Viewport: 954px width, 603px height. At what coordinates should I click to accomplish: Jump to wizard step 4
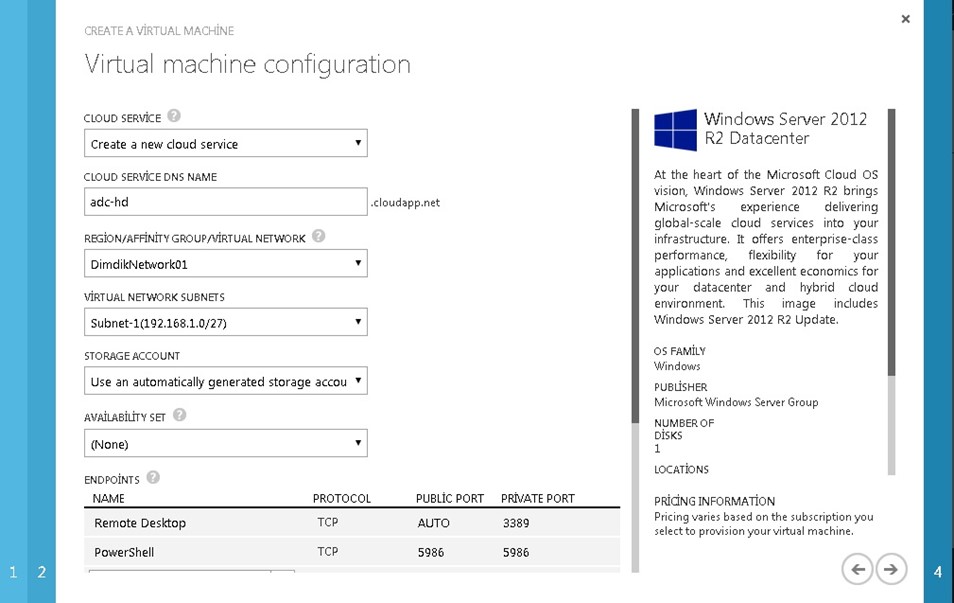click(938, 572)
